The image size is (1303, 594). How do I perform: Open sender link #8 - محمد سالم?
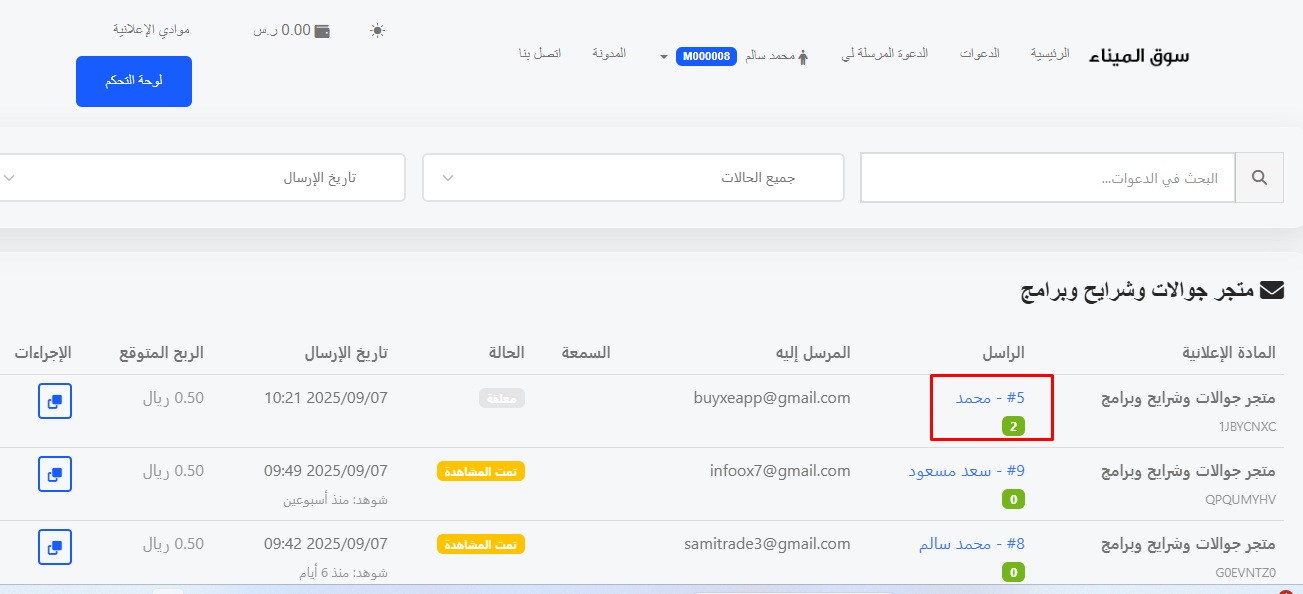click(x=971, y=544)
